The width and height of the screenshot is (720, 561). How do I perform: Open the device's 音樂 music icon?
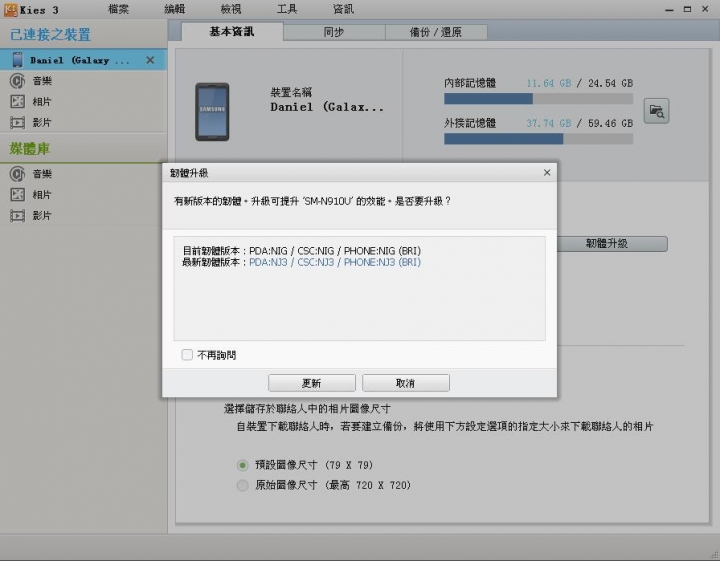(x=17, y=81)
